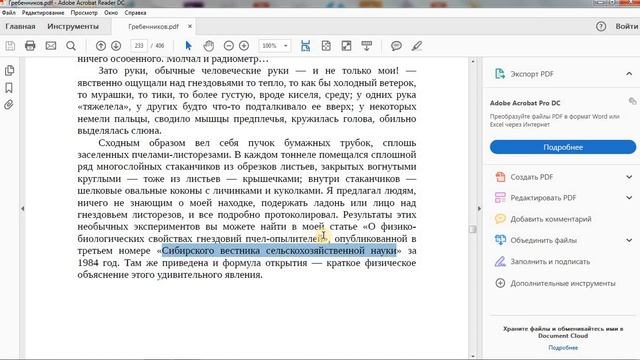Open Page thumbnails panel icon
Image resolution: width=640 pixels, height=360 pixels.
[x=9, y=70]
